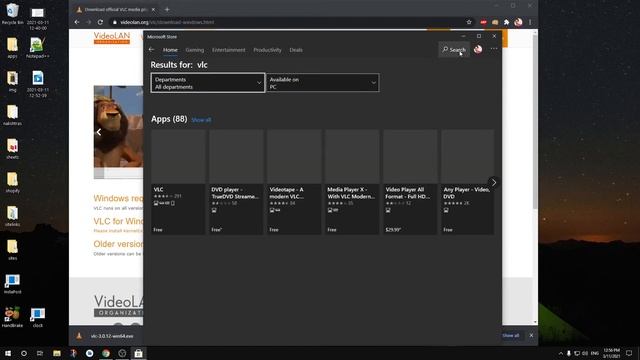This screenshot has width=640, height=360.
Task: Open Chrome extensions puzzle icon
Action: (507, 22)
